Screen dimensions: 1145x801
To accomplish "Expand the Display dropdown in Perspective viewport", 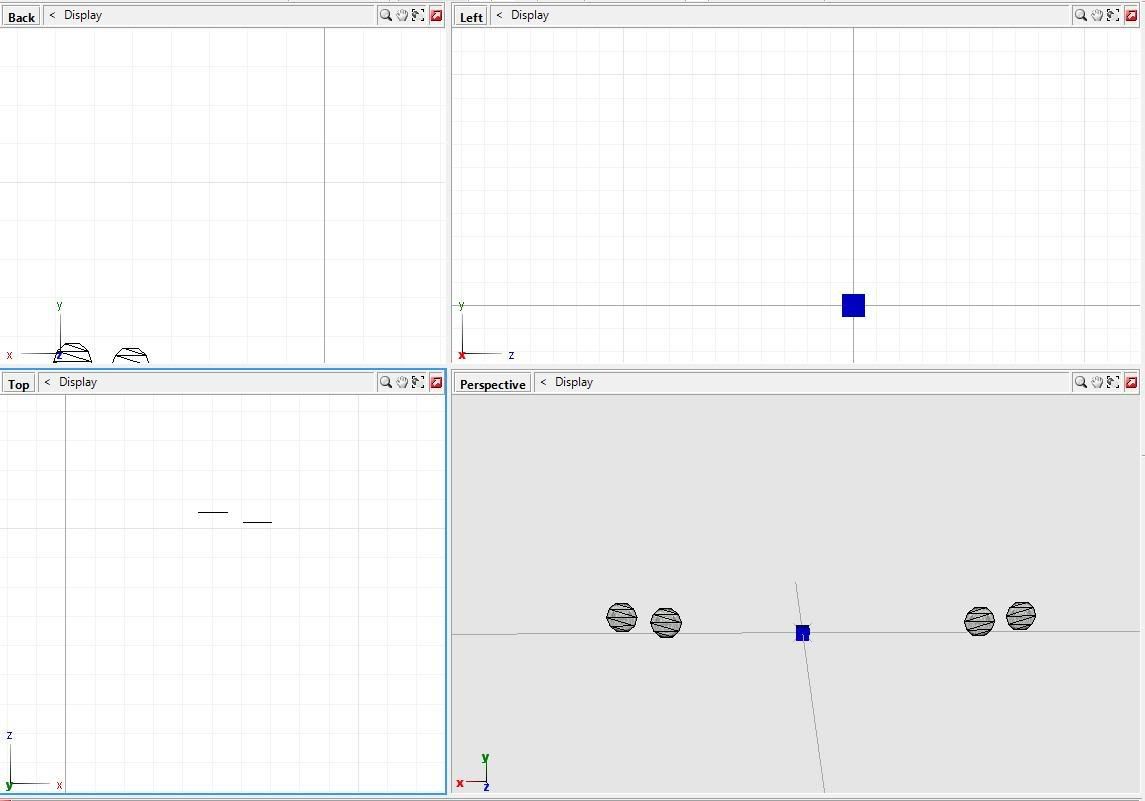I will 573,382.
